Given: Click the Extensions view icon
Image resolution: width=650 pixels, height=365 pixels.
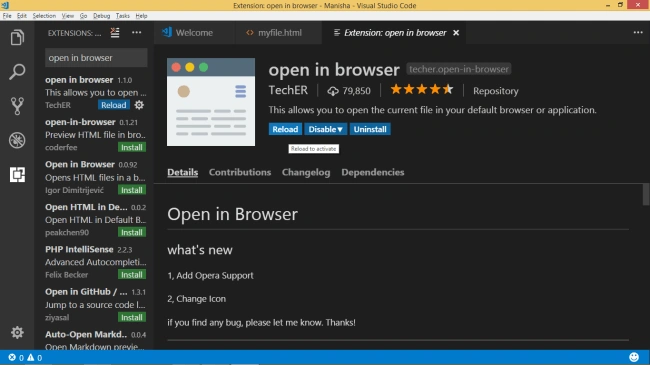Looking at the screenshot, I should (x=17, y=175).
